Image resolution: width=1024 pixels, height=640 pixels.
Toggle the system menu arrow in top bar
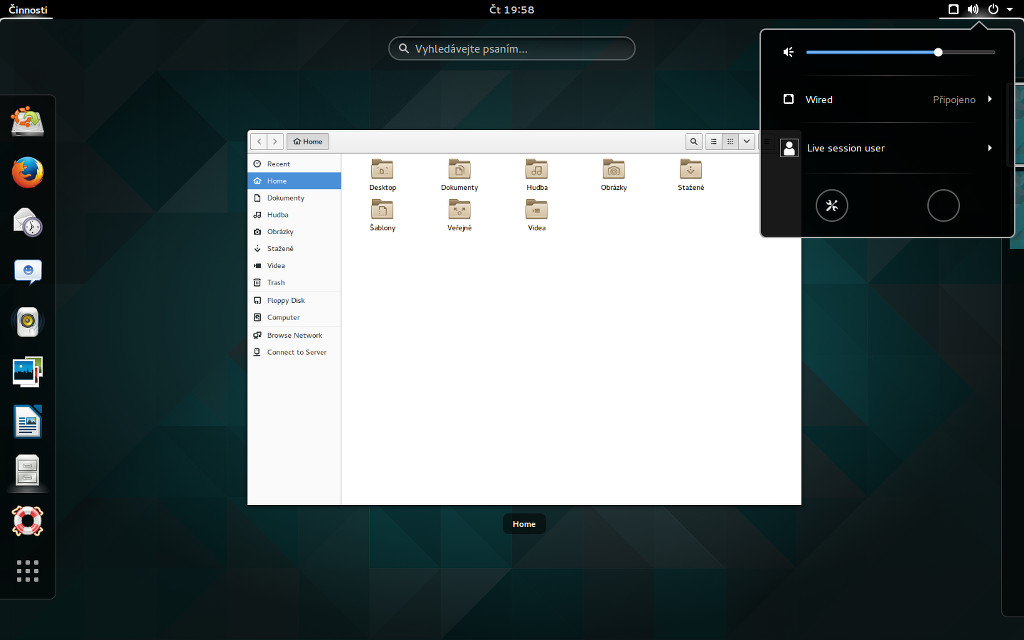pyautogui.click(x=1010, y=9)
